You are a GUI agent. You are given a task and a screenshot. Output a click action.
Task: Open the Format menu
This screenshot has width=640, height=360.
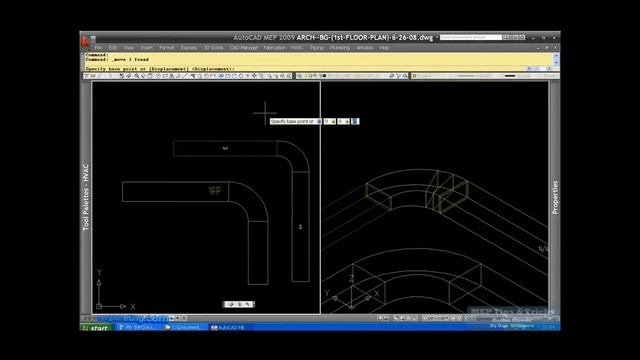click(167, 48)
